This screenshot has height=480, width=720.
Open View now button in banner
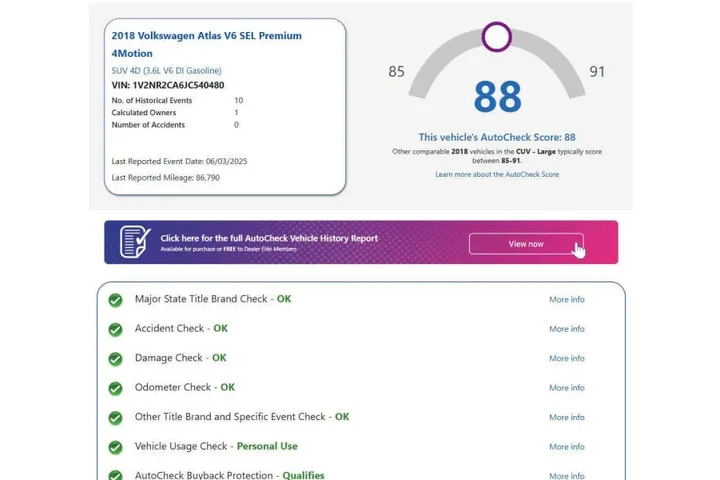[x=526, y=244]
